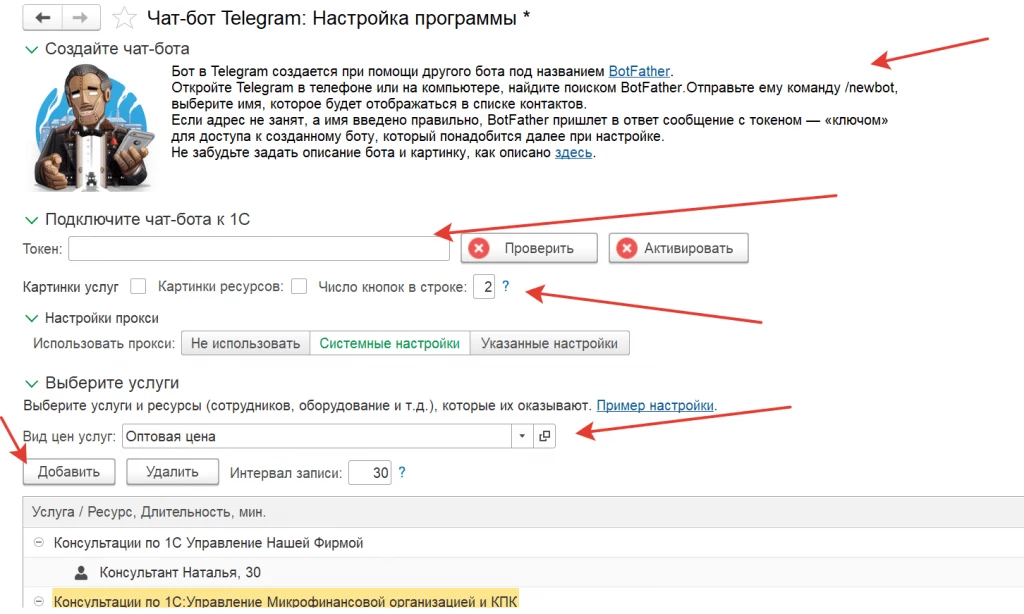Click the back navigation arrow

[x=42, y=18]
